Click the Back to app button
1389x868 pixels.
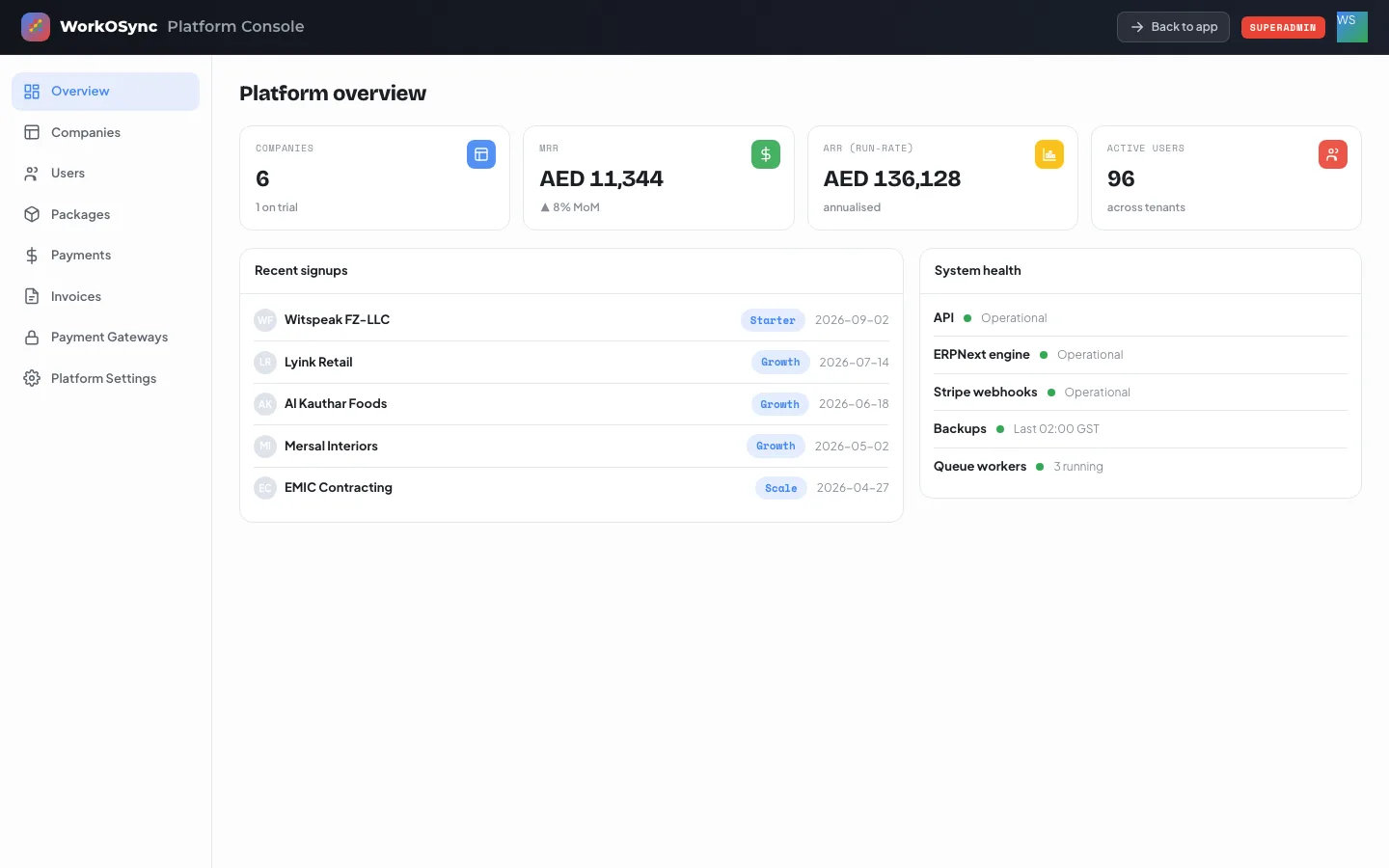coord(1173,27)
